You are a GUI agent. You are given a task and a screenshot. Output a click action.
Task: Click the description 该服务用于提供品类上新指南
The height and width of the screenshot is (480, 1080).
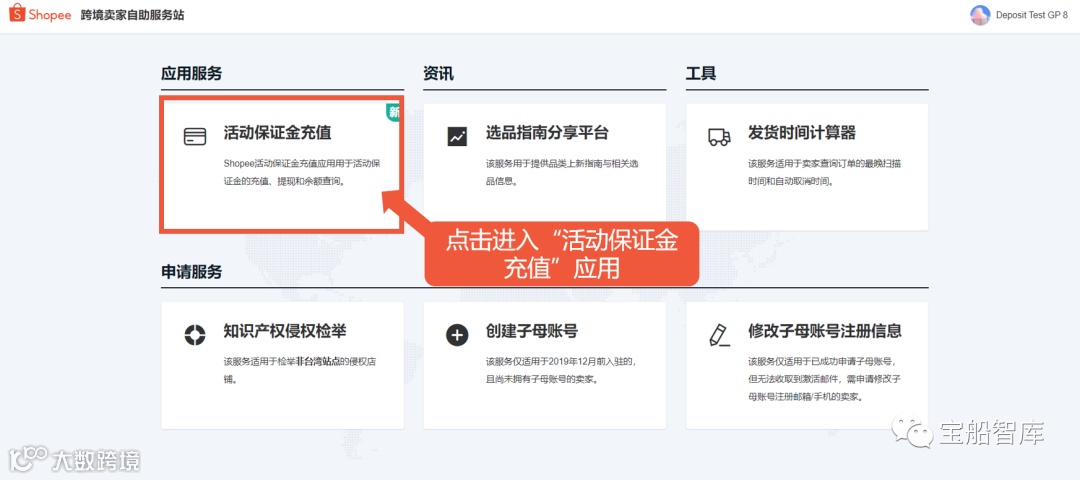click(564, 173)
